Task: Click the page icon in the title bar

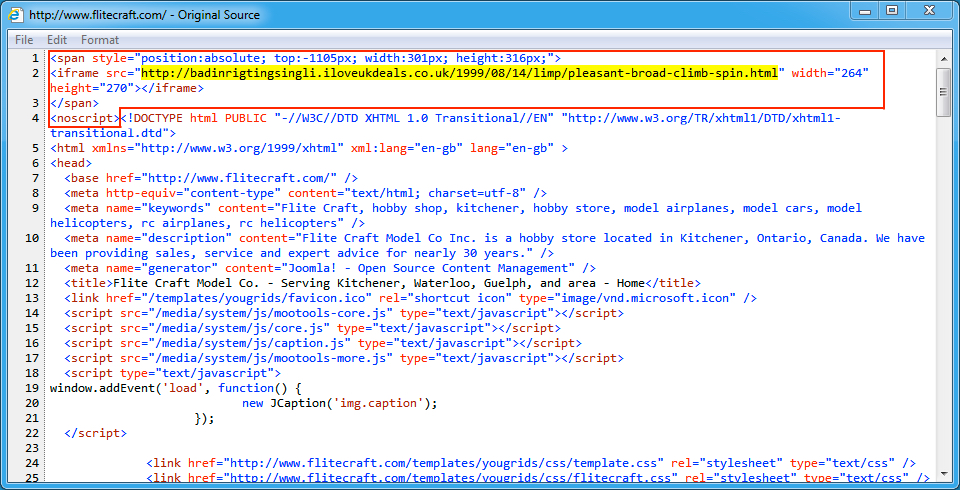Action: (17, 15)
